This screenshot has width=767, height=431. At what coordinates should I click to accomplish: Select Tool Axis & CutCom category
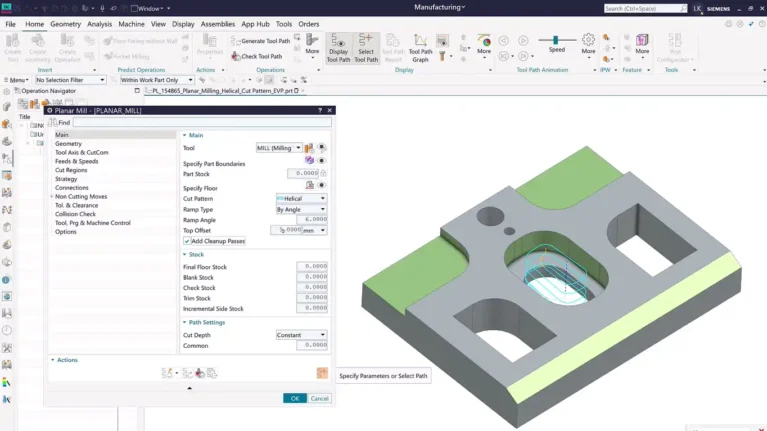click(82, 153)
